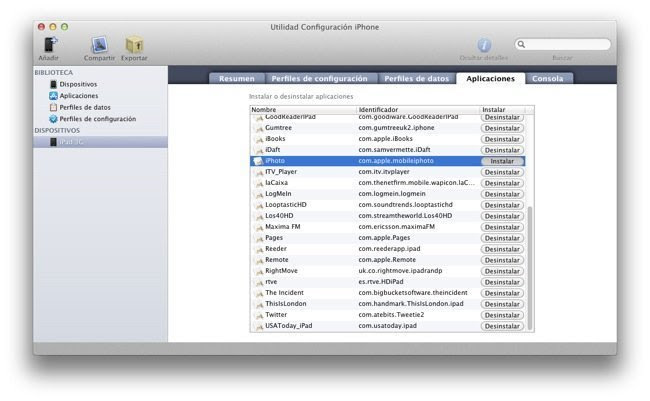The image size is (650, 401).
Task: Select the Aplicaciones tab
Action: (490, 78)
